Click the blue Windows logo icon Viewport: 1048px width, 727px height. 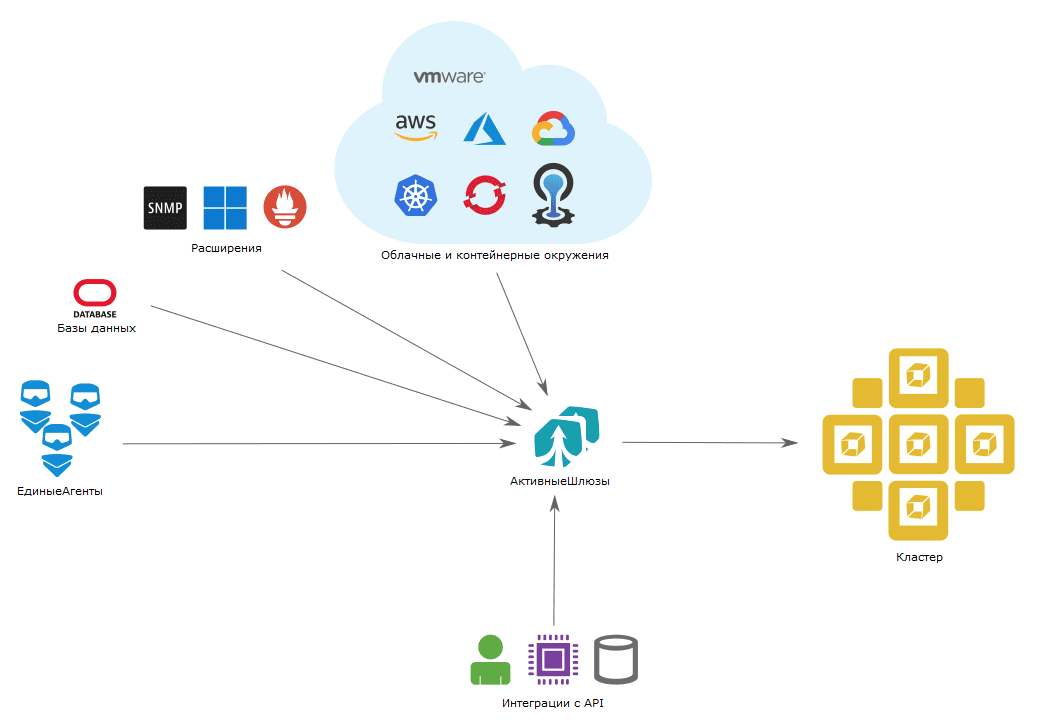click(x=225, y=208)
